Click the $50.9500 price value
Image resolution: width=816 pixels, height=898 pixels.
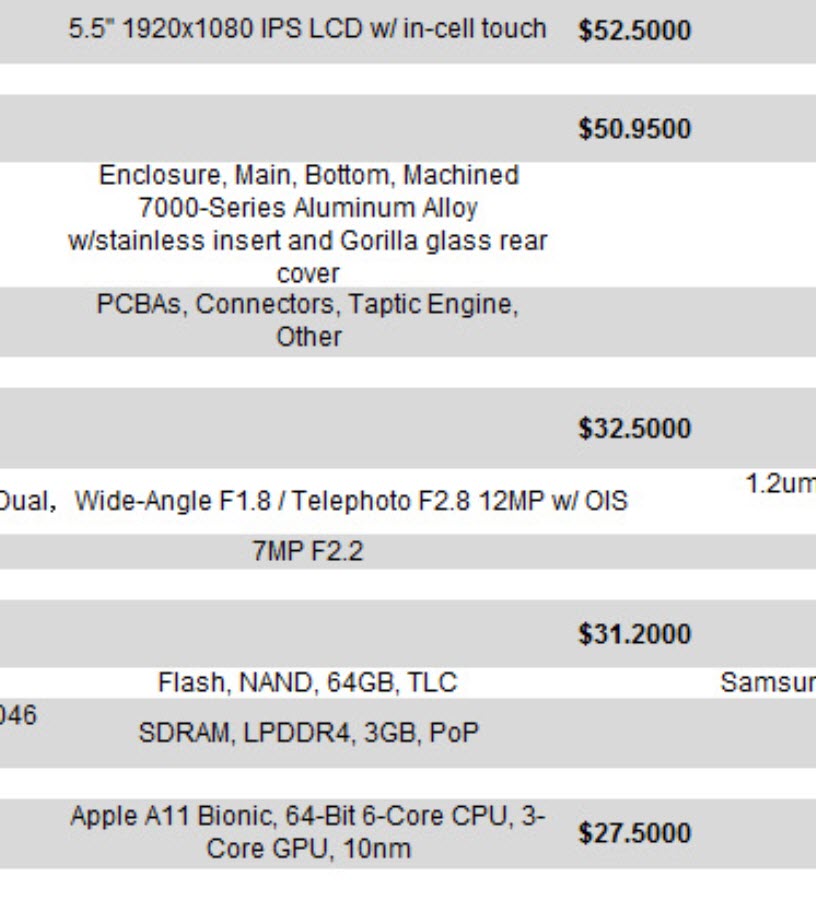click(634, 129)
